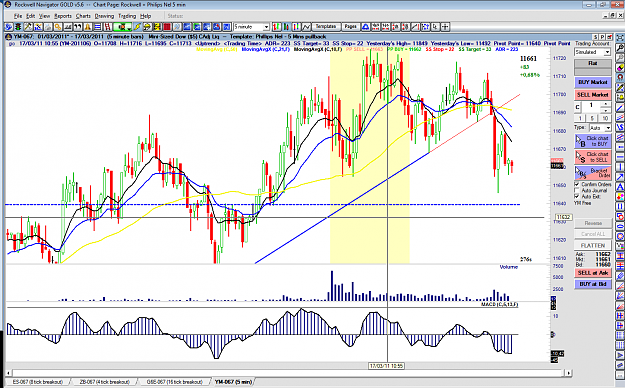Open the 5 minute interval dropdown
The image size is (625, 388).
click(x=266, y=27)
